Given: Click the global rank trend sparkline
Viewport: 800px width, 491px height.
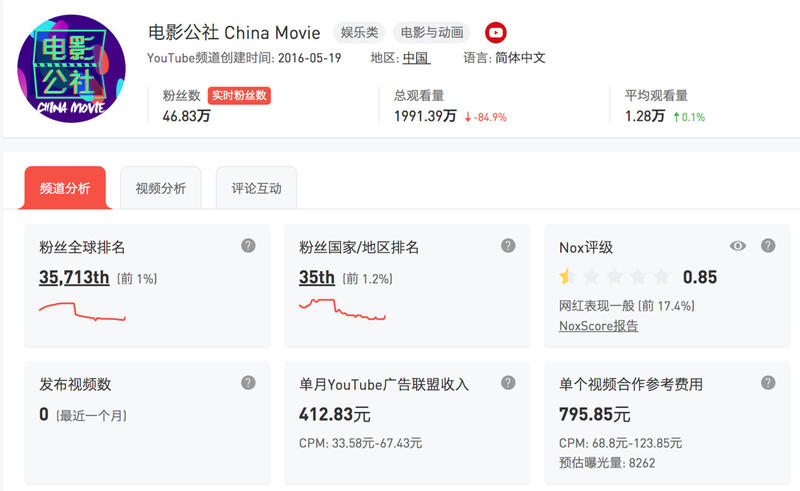Looking at the screenshot, I should (82, 311).
